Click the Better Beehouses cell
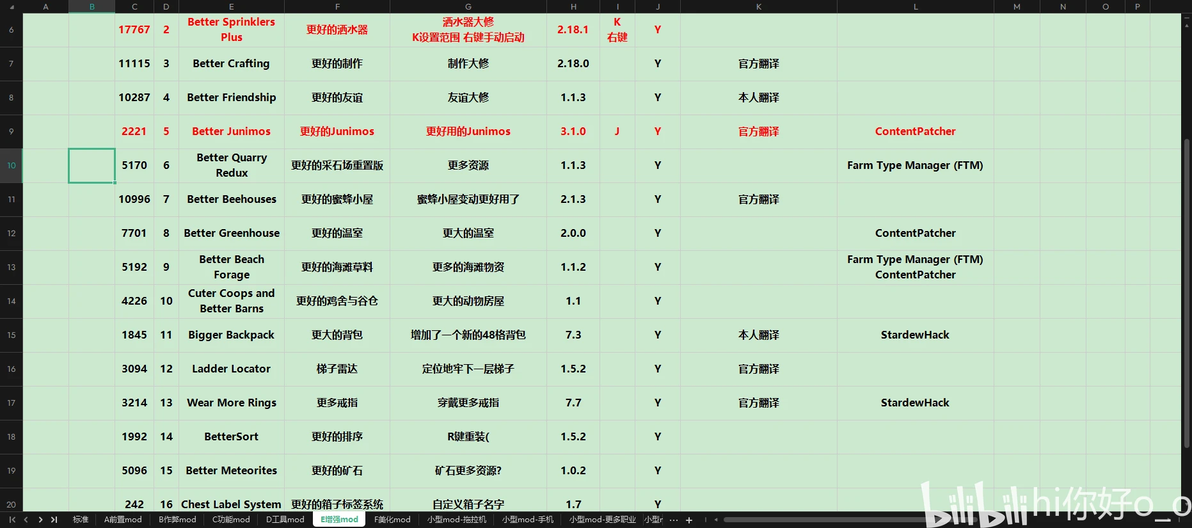Viewport: 1192px width, 528px height. click(231, 199)
